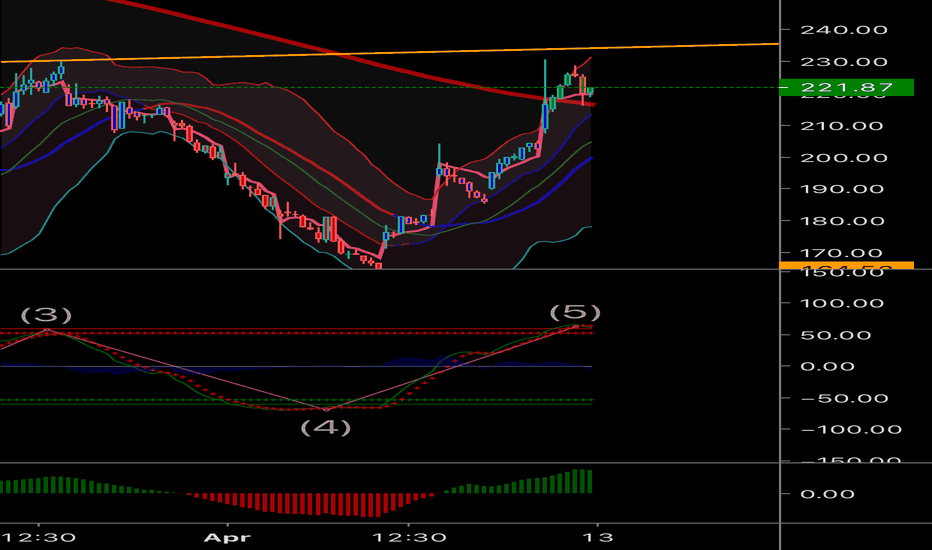Select the -100.00 oscillator axis label
Screen dimensions: 932x550
click(851, 430)
